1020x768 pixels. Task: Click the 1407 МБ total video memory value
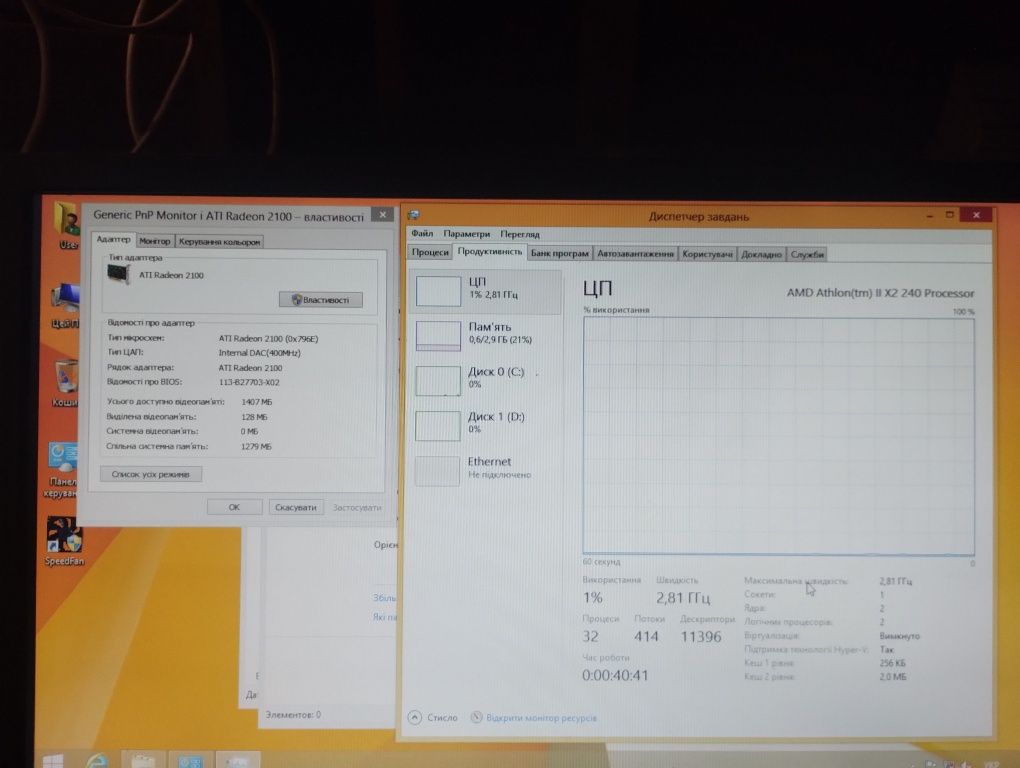point(256,402)
